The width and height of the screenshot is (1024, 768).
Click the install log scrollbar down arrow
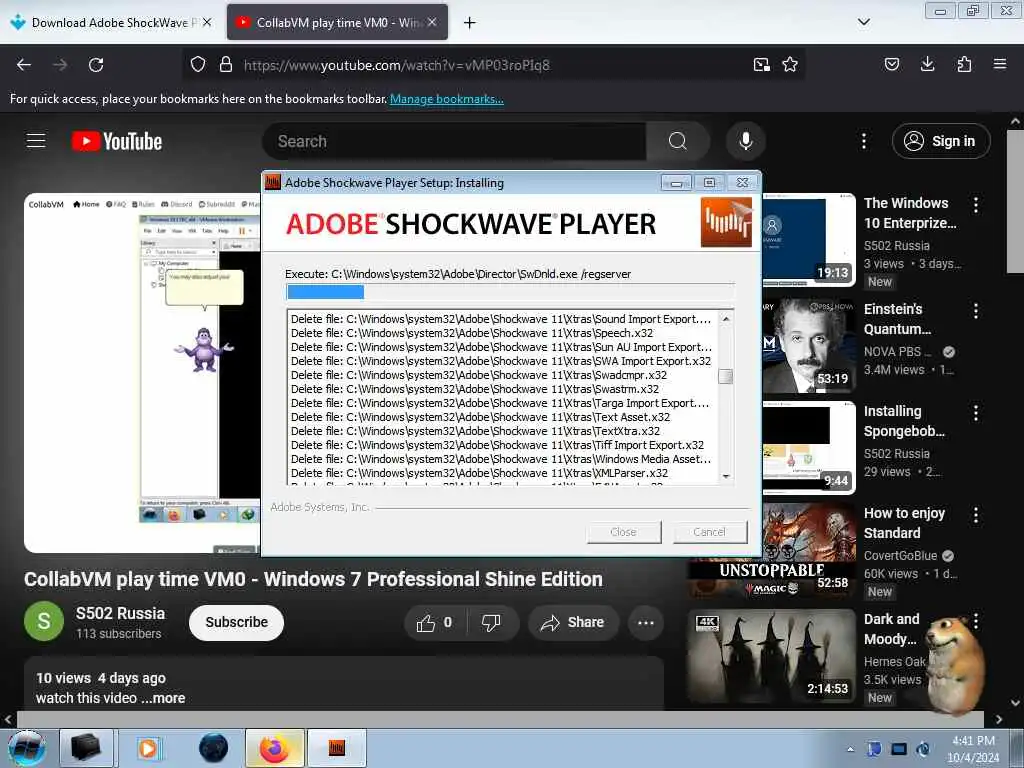(726, 476)
